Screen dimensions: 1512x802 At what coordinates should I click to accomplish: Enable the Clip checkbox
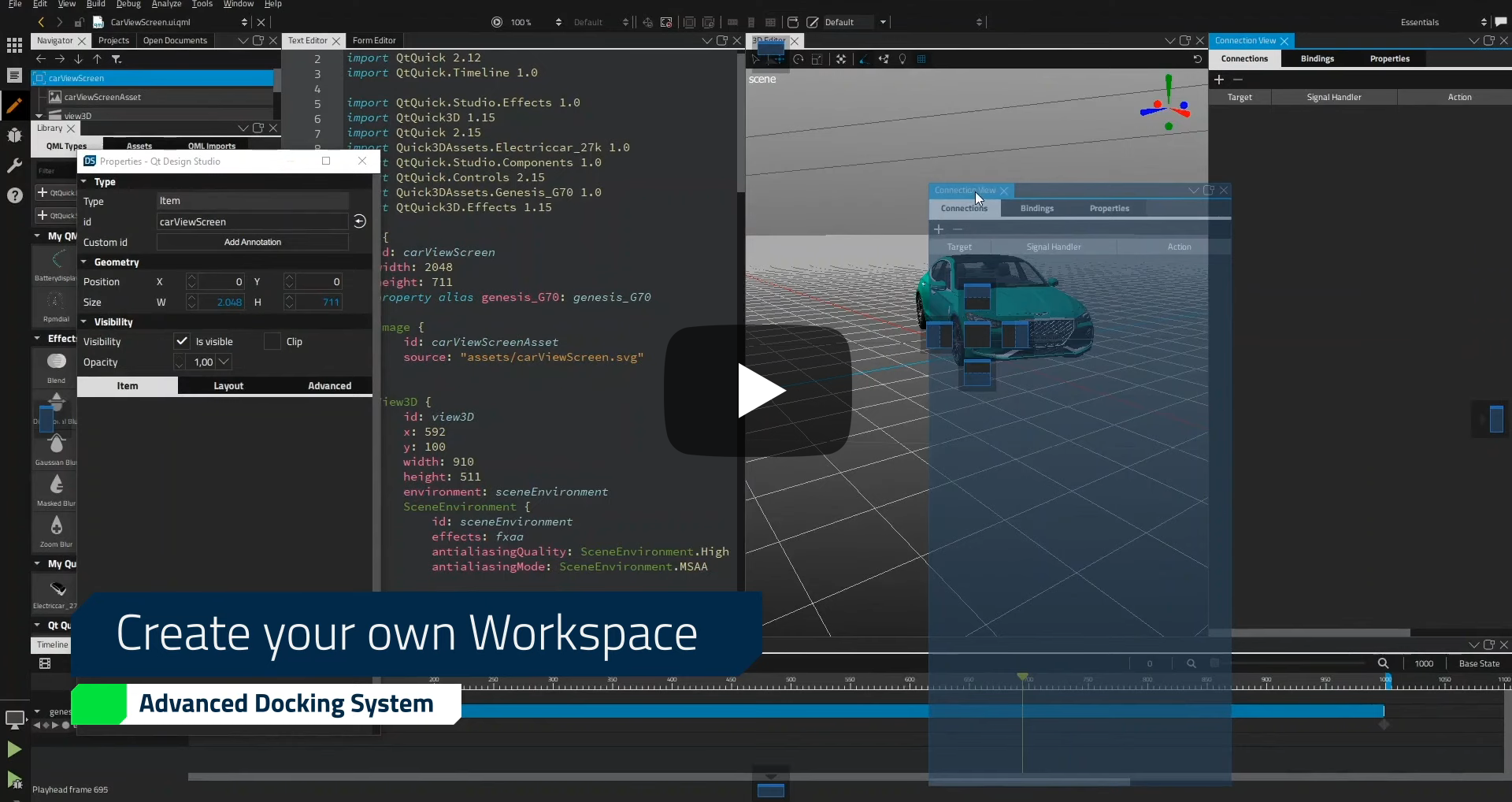pos(272,341)
